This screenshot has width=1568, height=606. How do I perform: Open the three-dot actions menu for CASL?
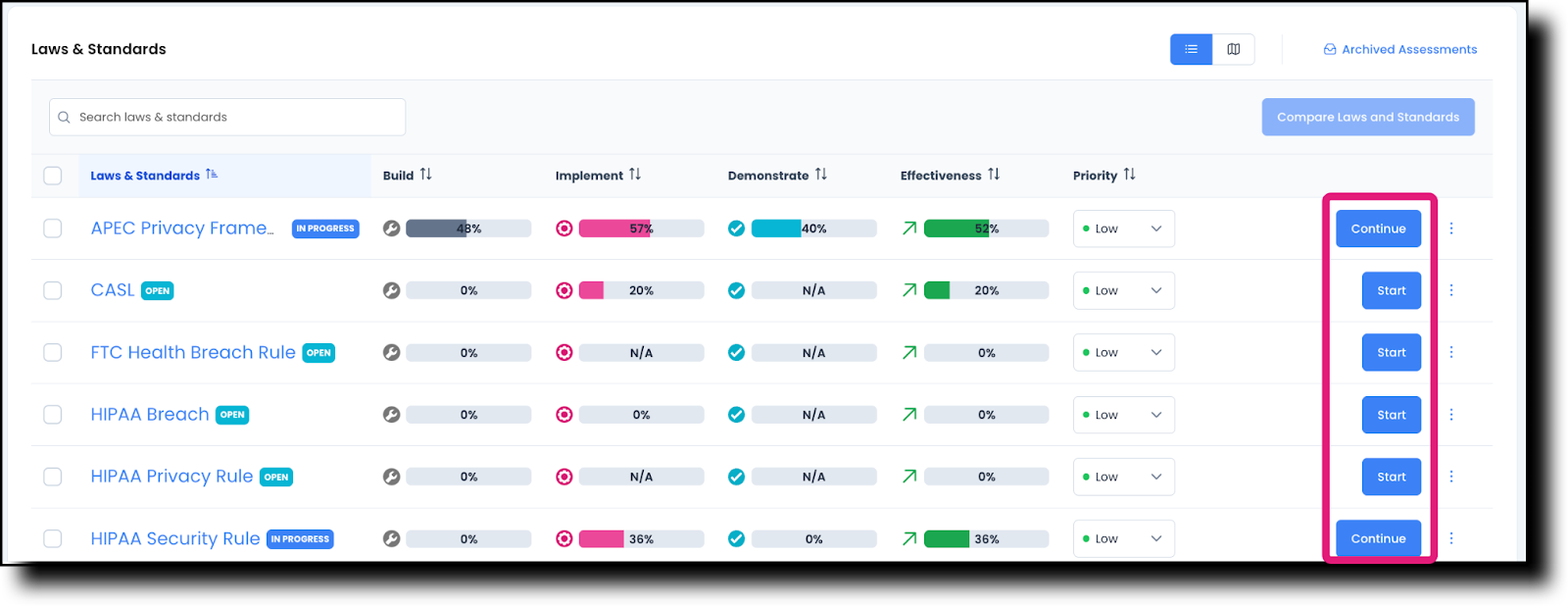tap(1451, 289)
